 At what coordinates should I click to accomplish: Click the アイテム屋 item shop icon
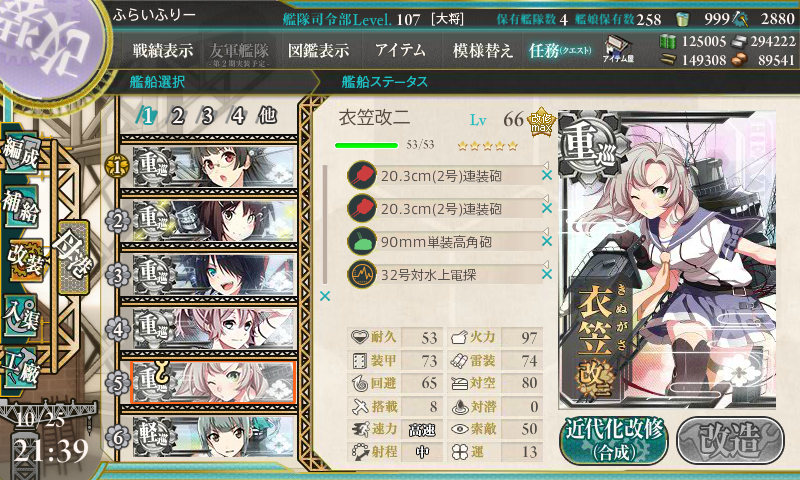pos(618,49)
